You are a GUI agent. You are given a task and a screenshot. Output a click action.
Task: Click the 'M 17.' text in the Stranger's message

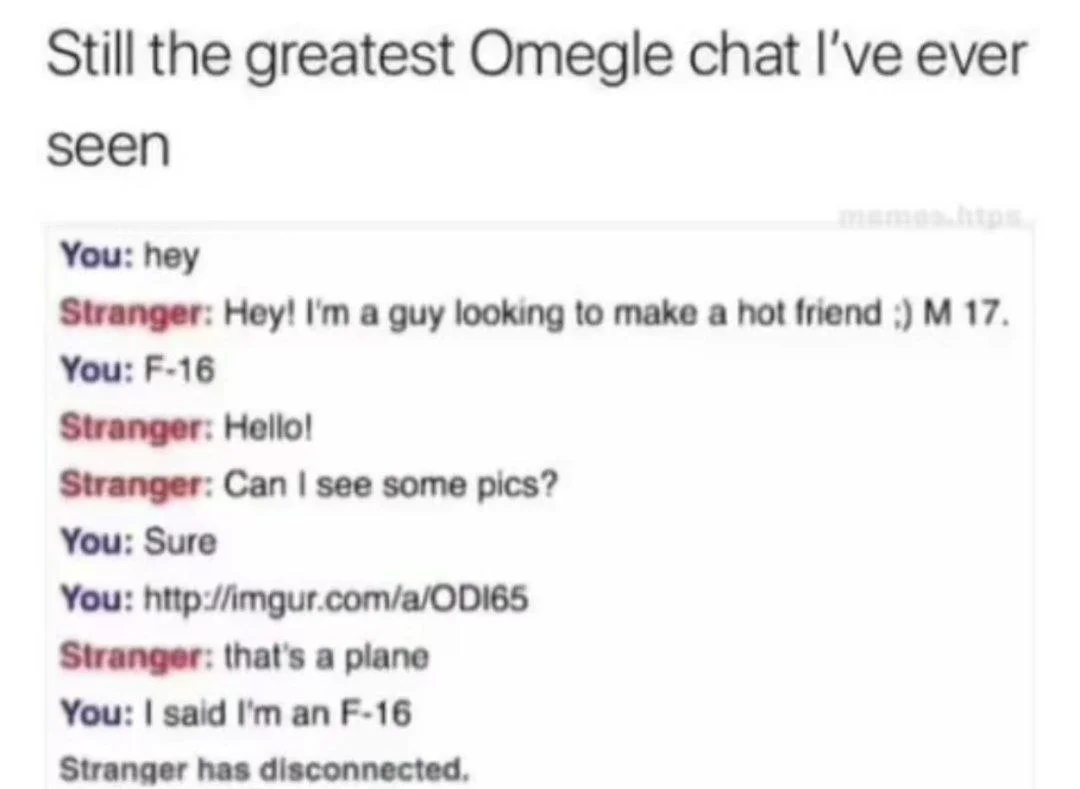pyautogui.click(x=966, y=313)
